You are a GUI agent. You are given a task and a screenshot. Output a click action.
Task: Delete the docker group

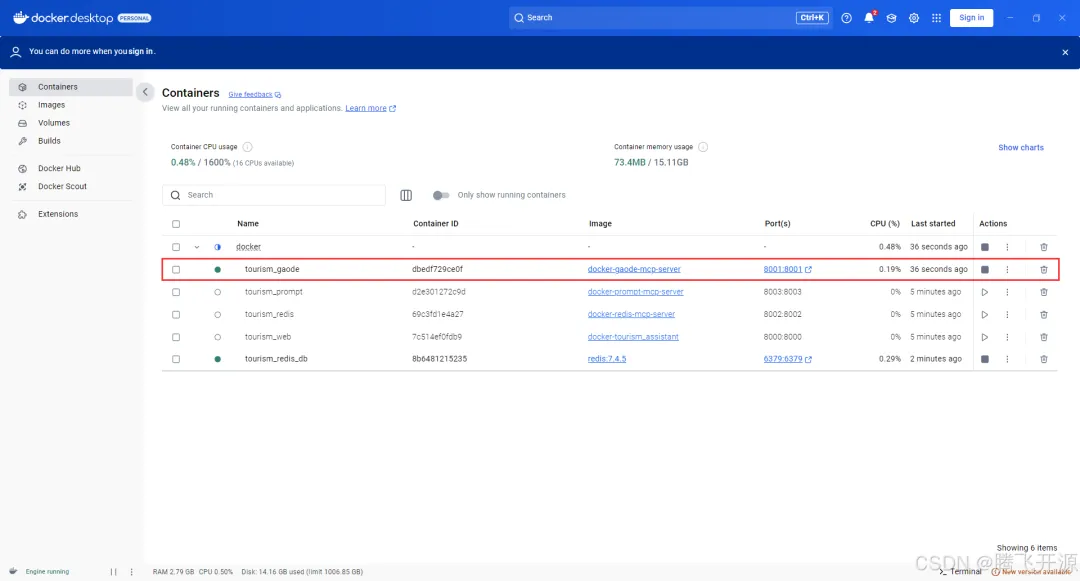[1043, 247]
